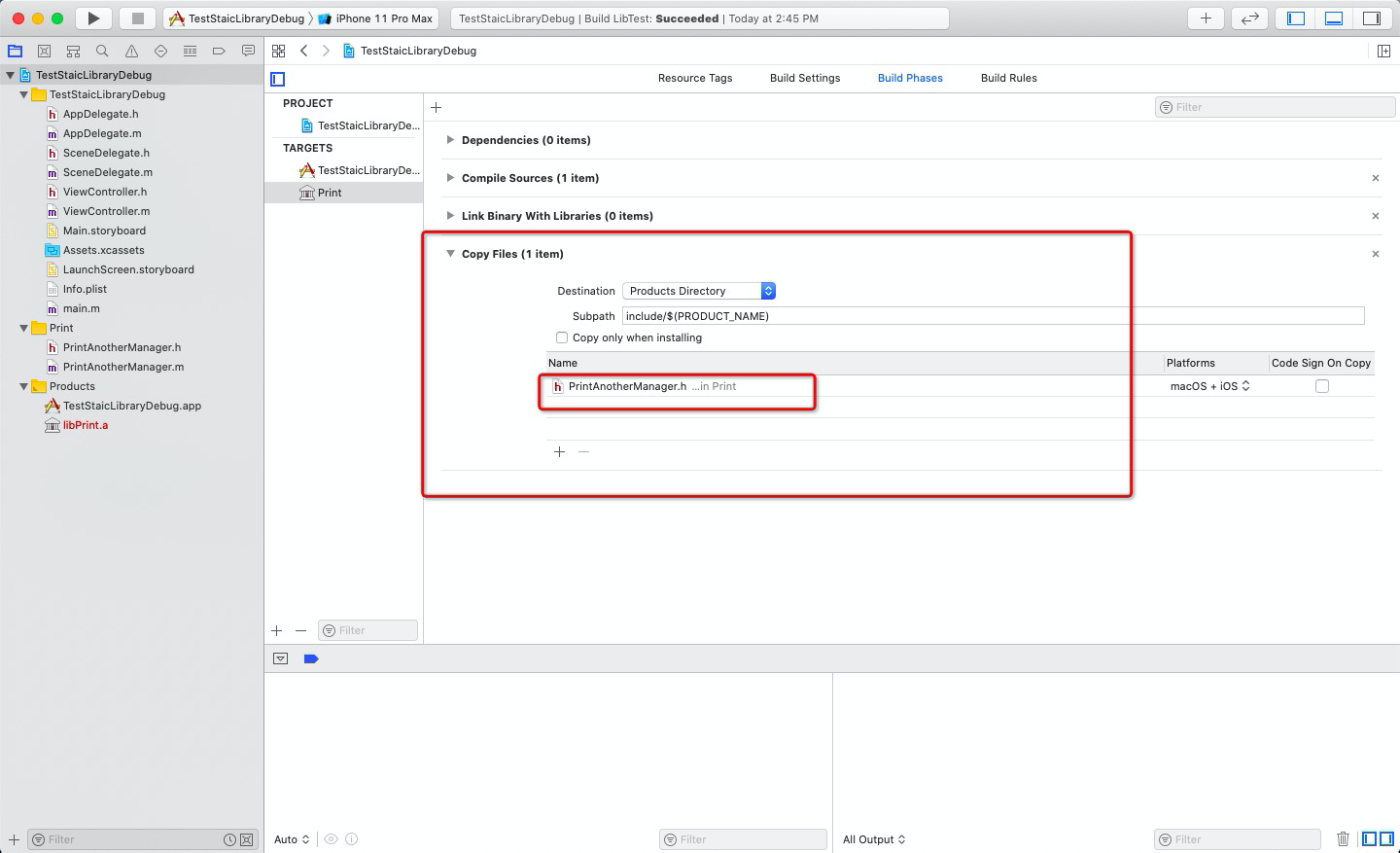Click the Run (play) button
Screen dimensions: 1400x853
point(93,18)
